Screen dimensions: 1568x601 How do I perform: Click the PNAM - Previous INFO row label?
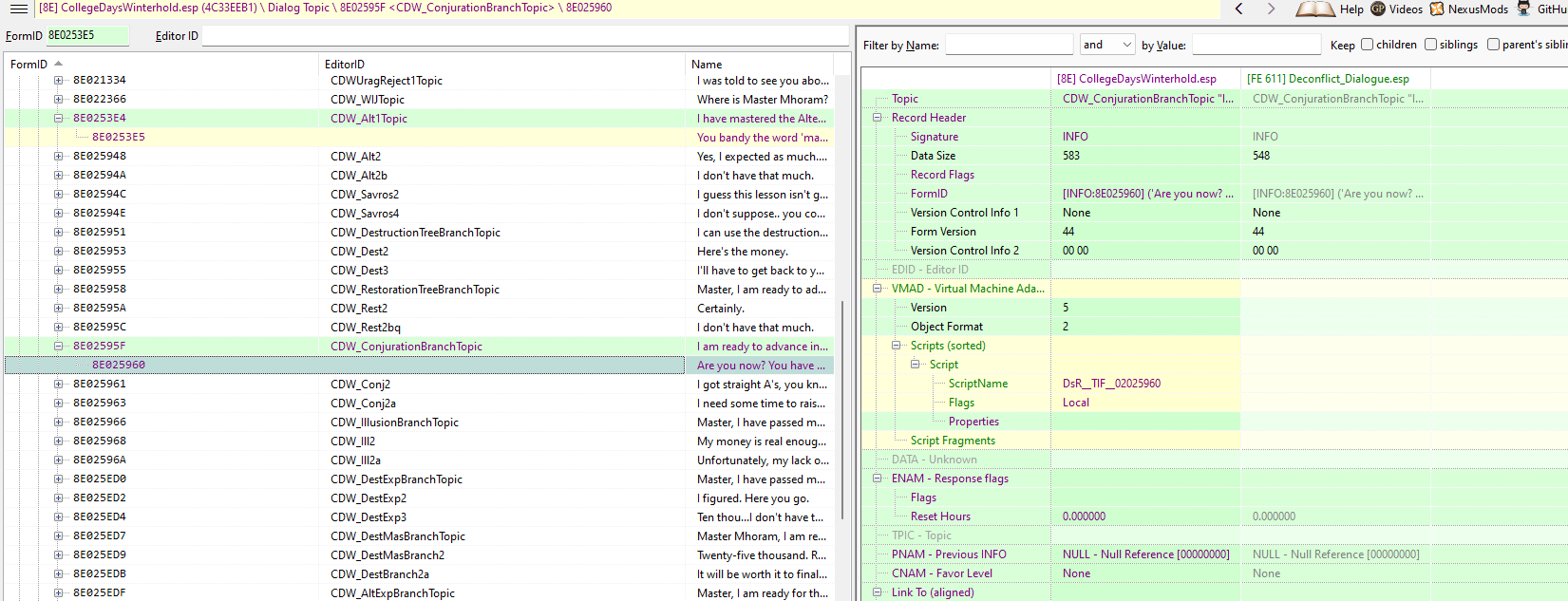(x=948, y=554)
